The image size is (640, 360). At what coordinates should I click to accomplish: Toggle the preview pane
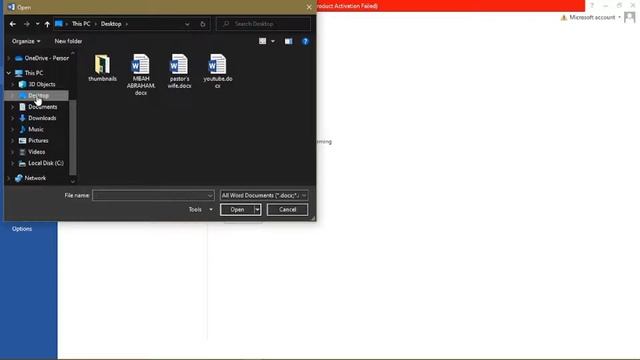click(289, 41)
